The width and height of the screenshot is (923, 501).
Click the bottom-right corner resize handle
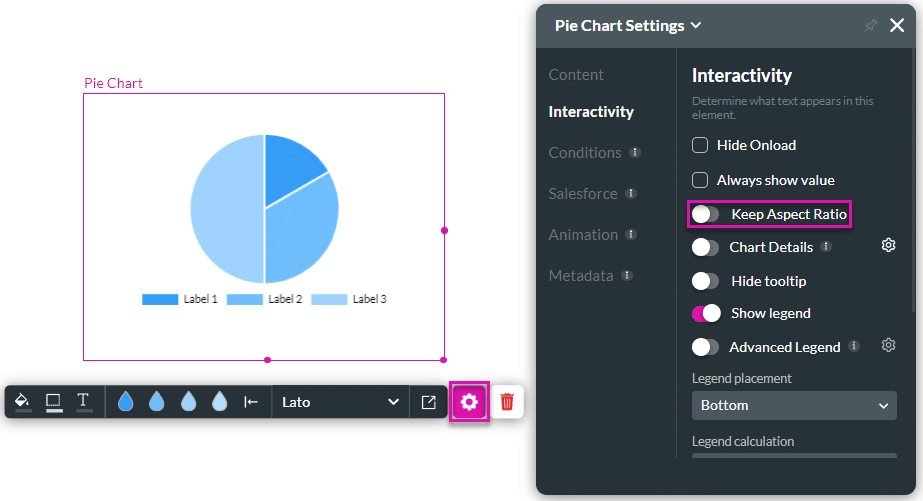444,360
